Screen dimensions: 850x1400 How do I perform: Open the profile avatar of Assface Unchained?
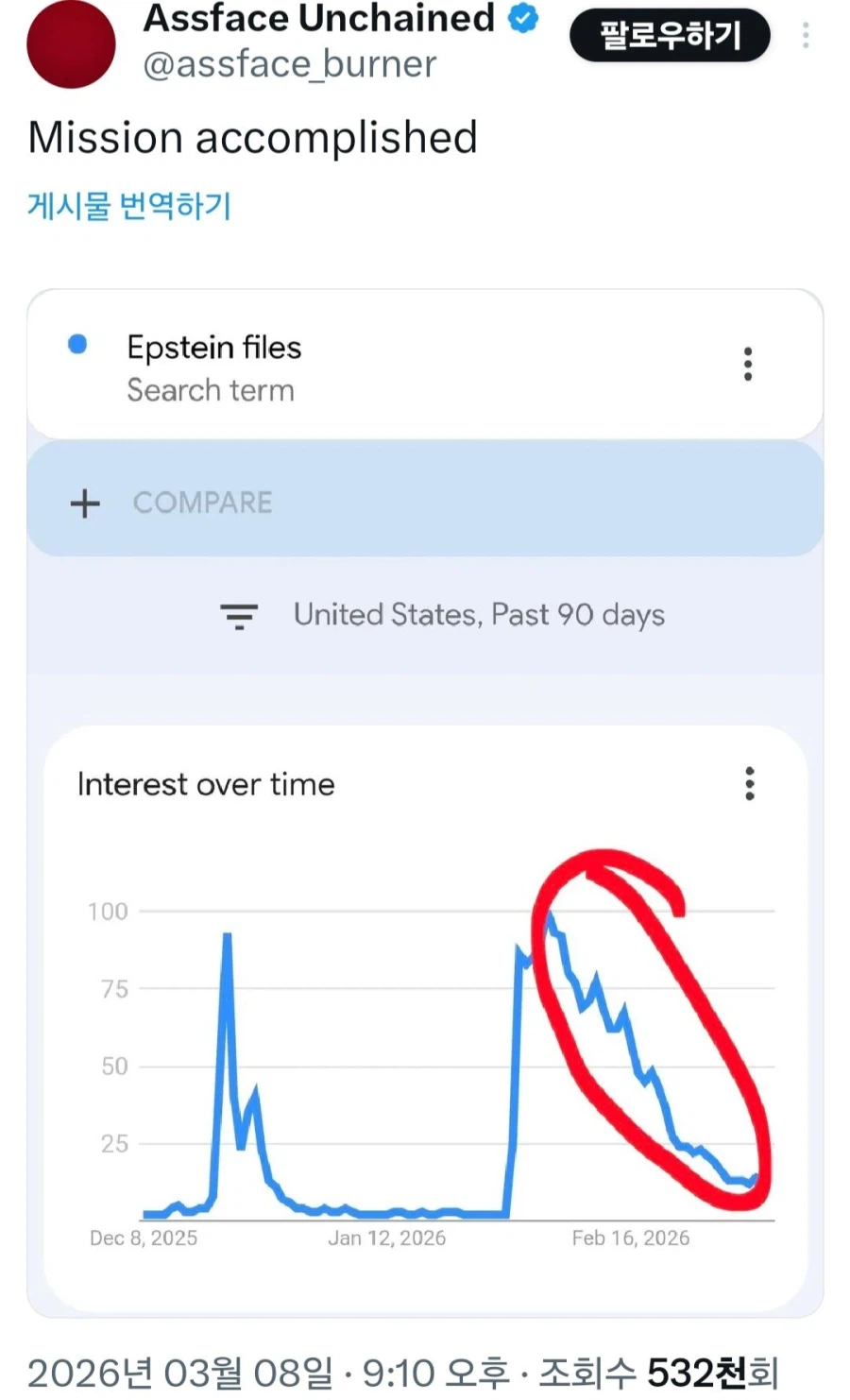pos(71,43)
